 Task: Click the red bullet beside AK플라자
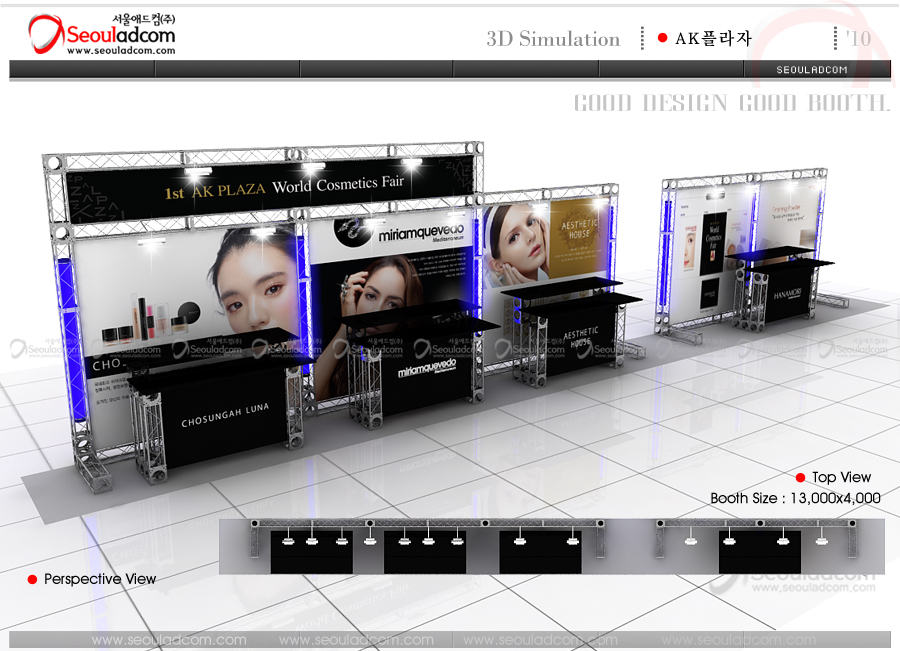(662, 38)
